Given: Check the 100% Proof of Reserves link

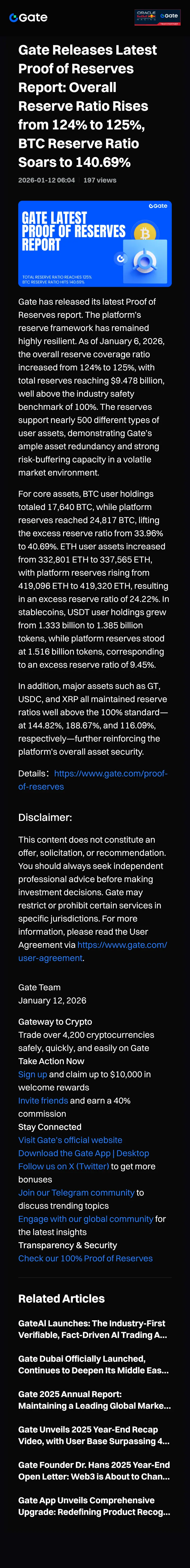Looking at the screenshot, I should 85,1258.
